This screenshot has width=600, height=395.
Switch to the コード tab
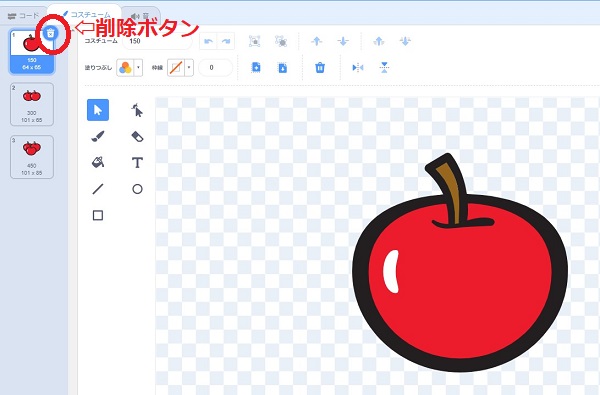click(x=23, y=16)
